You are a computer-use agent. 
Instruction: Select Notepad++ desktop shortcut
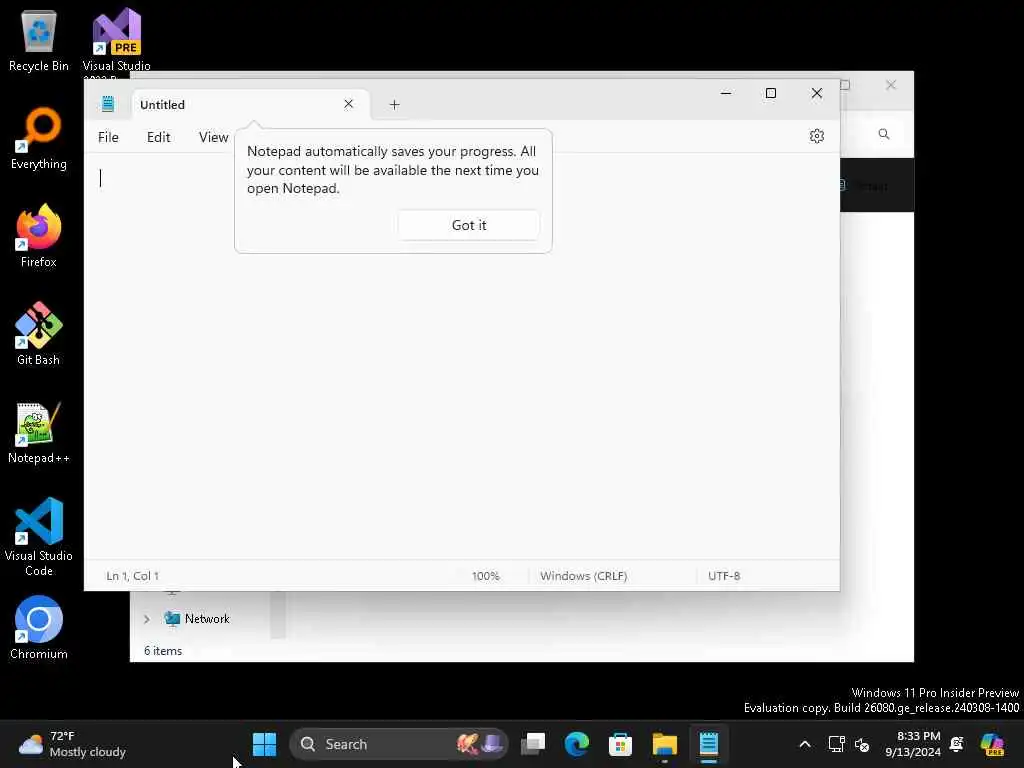pos(39,432)
